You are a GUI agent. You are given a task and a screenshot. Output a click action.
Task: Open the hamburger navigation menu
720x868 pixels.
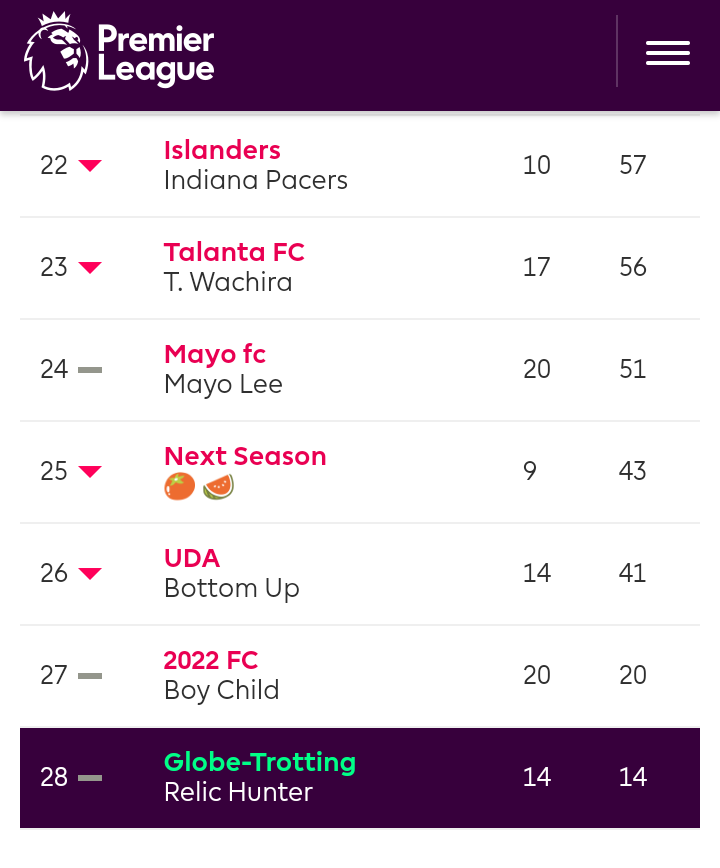coord(667,53)
